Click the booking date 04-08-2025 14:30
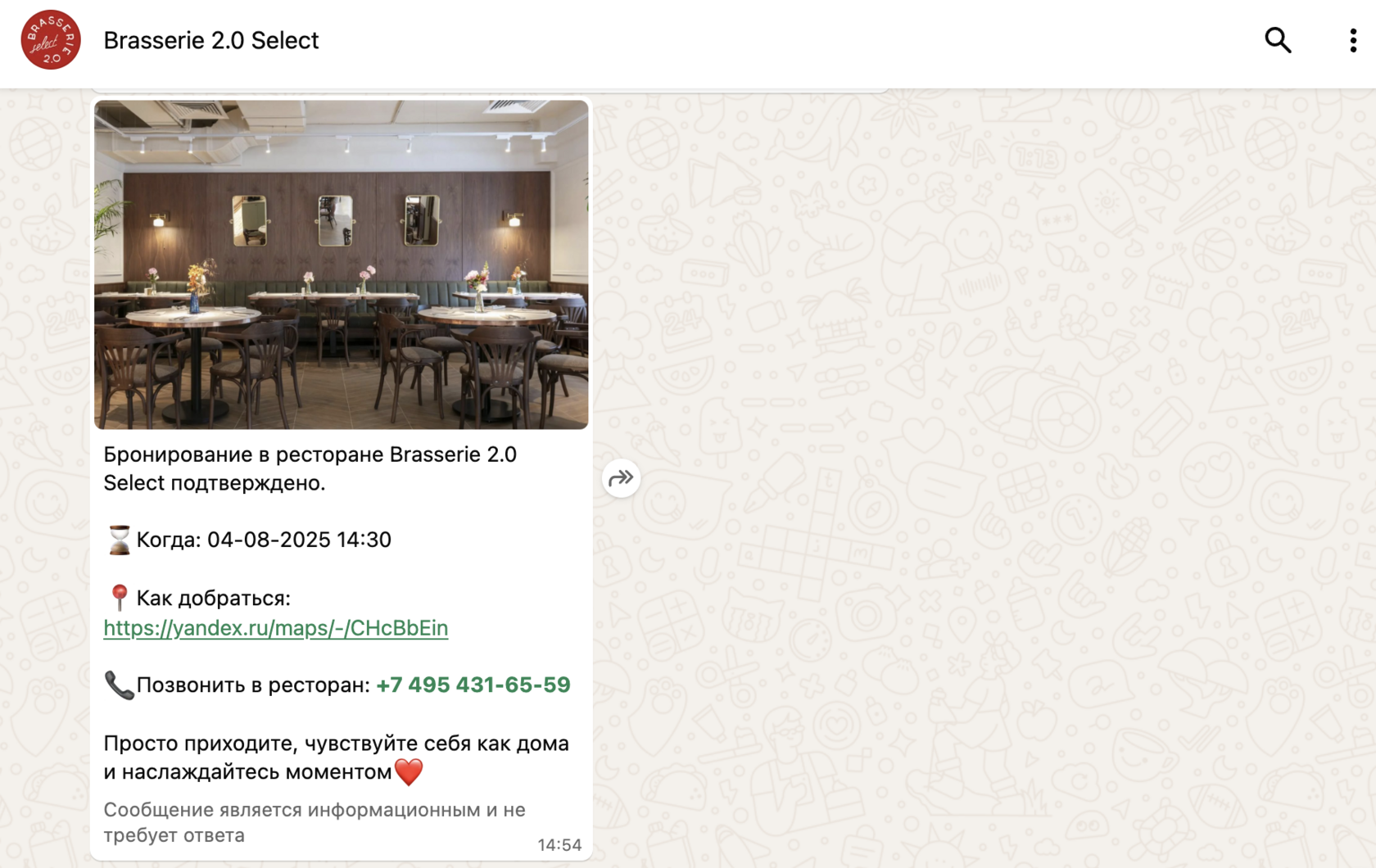Viewport: 1376px width, 868px height. [299, 540]
